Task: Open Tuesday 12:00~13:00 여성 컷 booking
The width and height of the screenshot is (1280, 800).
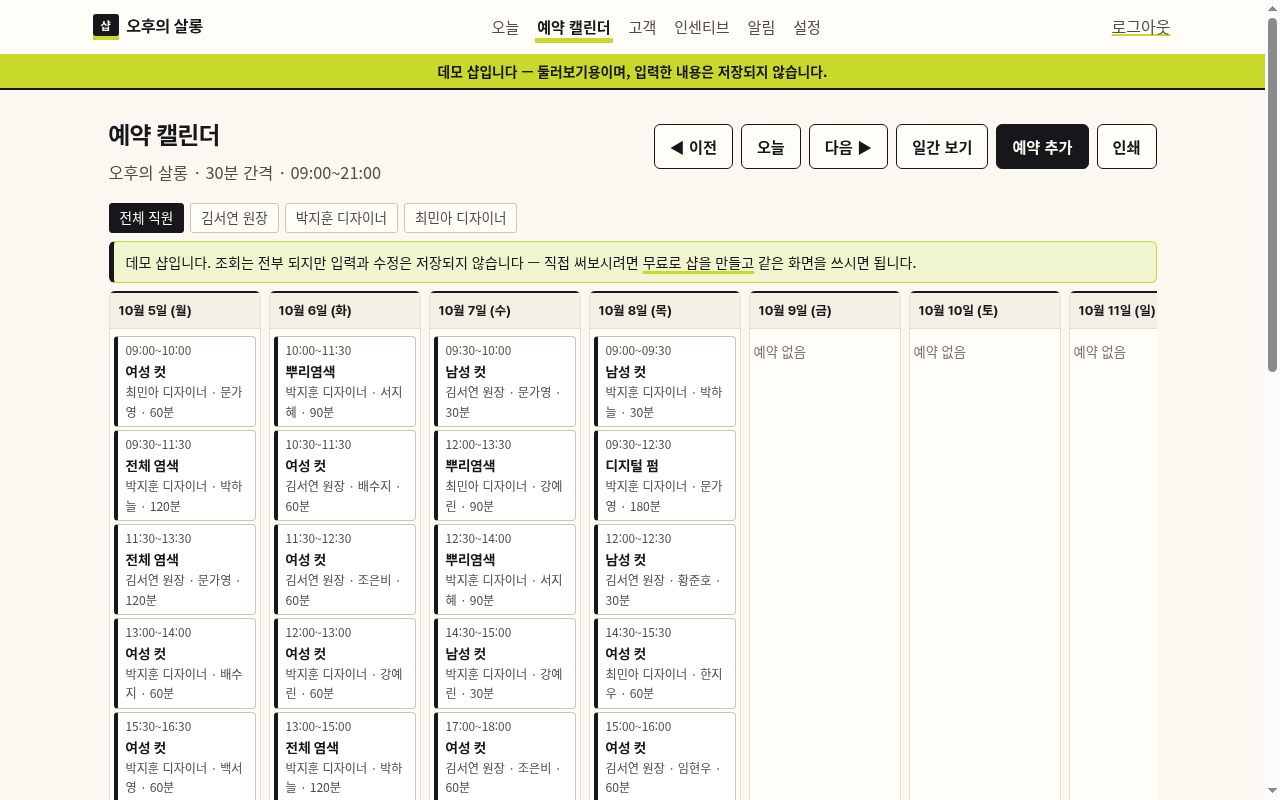Action: [x=345, y=663]
